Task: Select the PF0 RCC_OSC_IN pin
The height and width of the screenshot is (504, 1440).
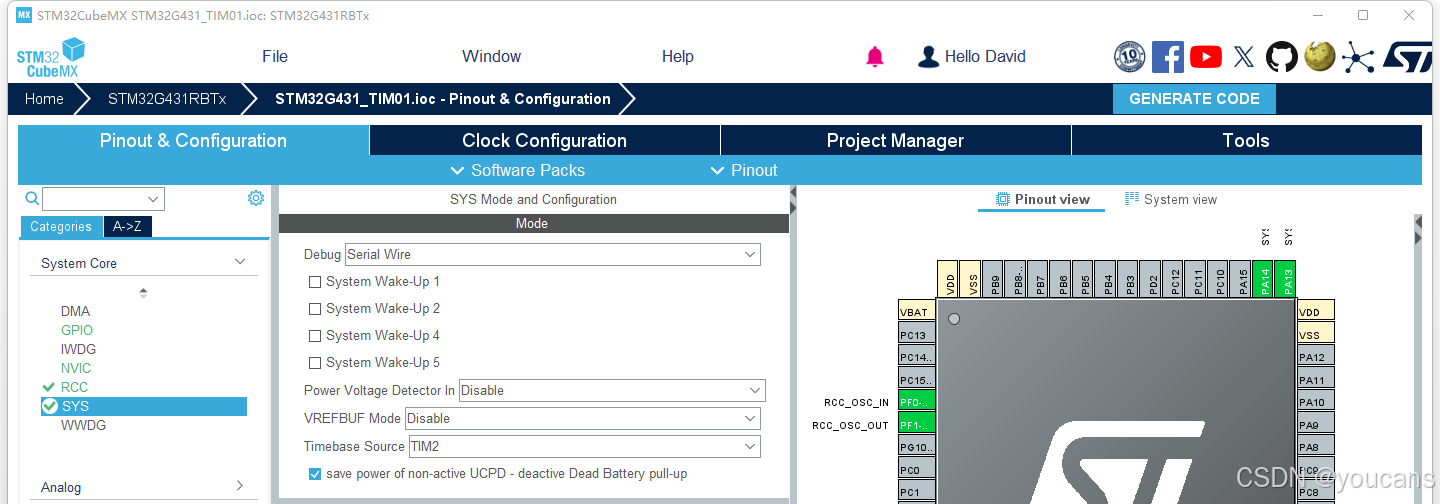Action: [x=916, y=402]
